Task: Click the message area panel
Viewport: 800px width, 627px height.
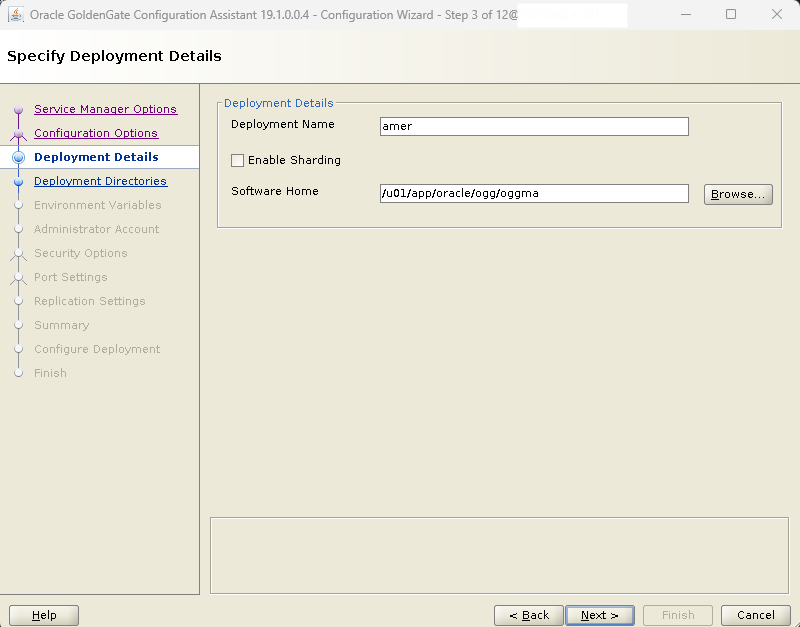Action: (x=499, y=556)
